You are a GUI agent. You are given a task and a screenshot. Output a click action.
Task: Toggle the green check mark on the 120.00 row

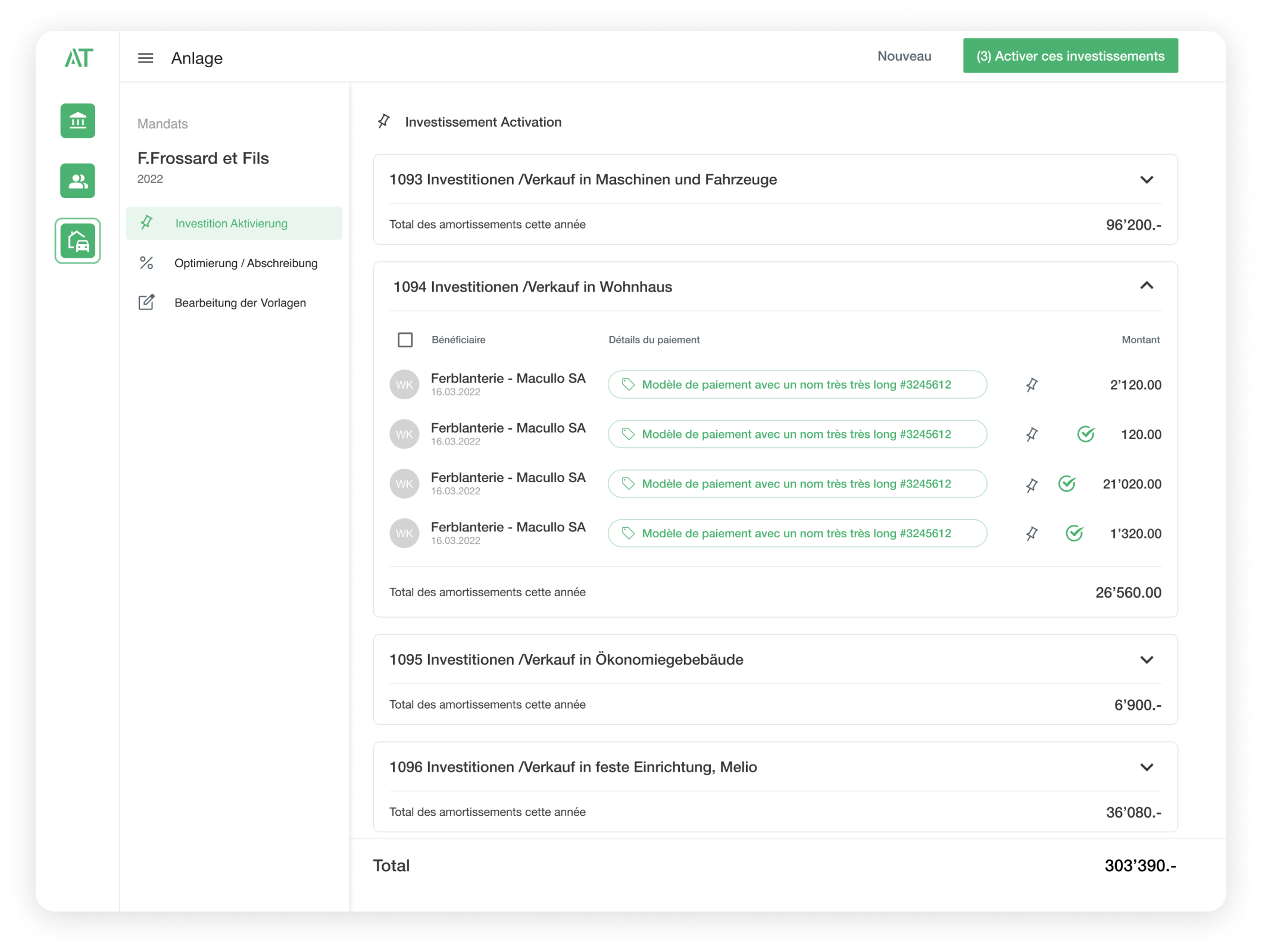pos(1086,434)
